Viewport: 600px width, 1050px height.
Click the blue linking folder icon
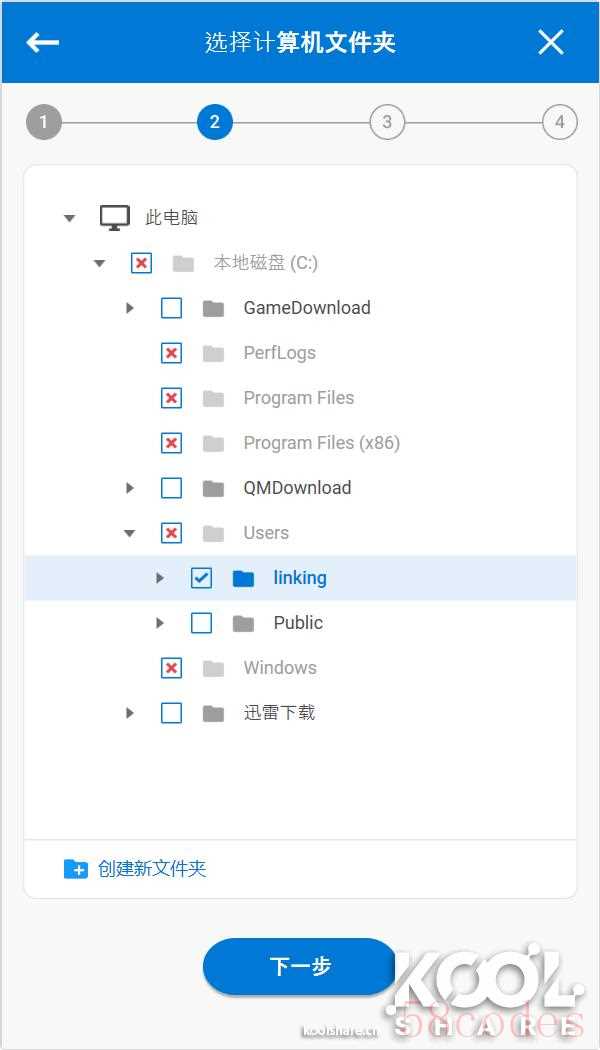point(243,578)
